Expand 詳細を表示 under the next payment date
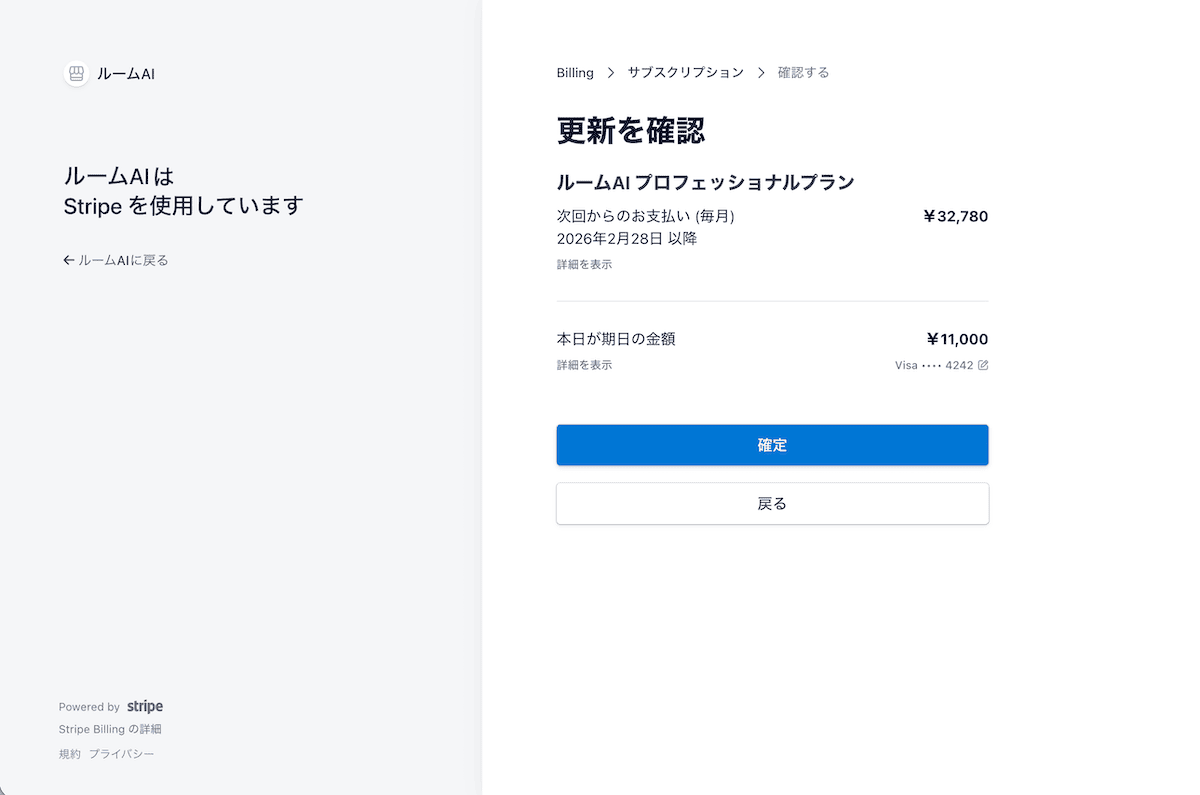1200x795 pixels. pyautogui.click(x=584, y=265)
